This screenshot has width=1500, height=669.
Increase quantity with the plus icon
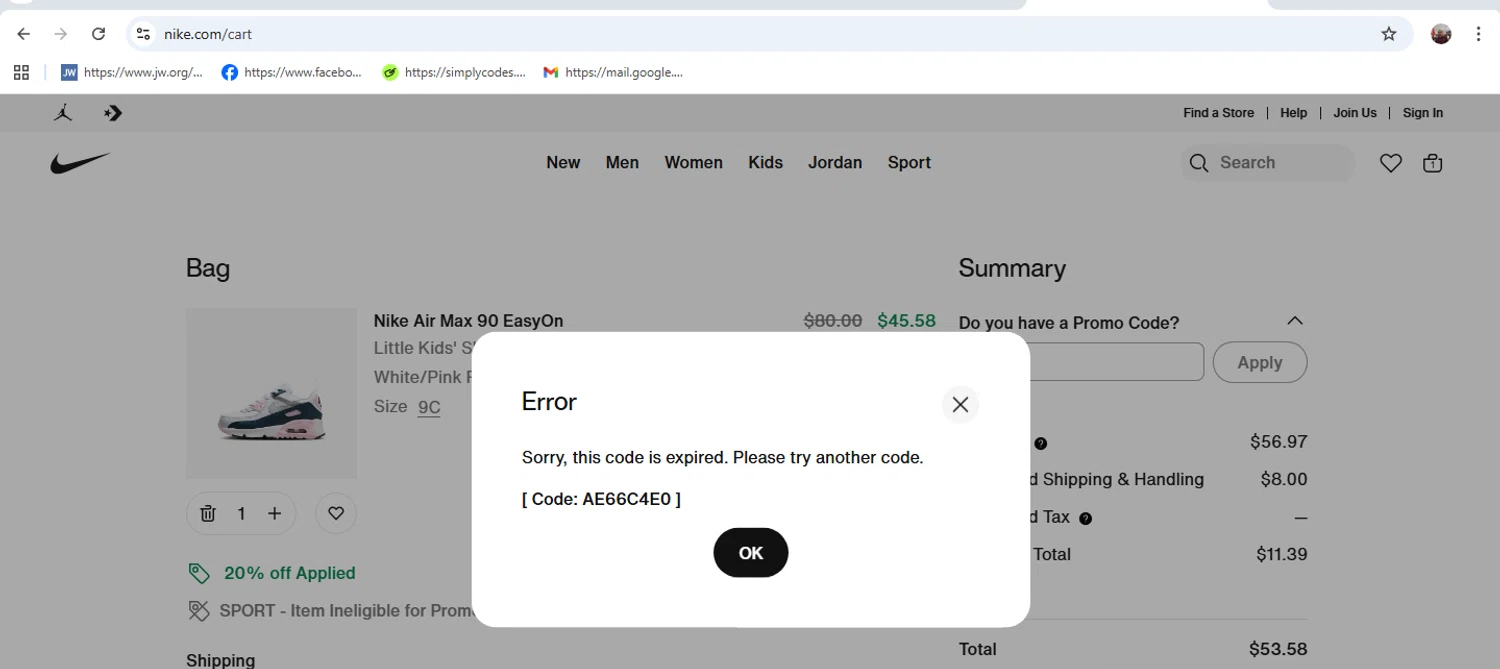274,514
